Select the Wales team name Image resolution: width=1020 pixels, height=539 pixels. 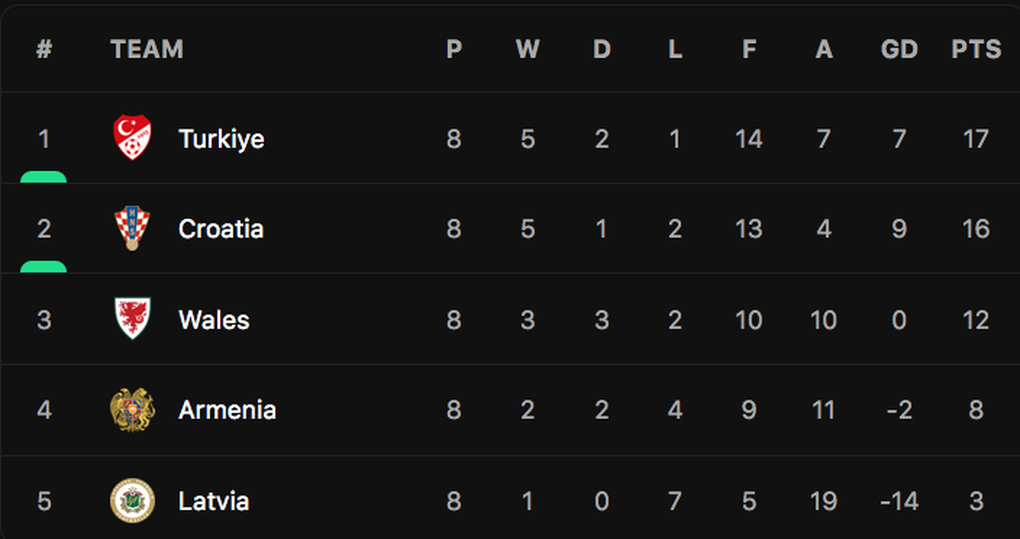coord(214,320)
